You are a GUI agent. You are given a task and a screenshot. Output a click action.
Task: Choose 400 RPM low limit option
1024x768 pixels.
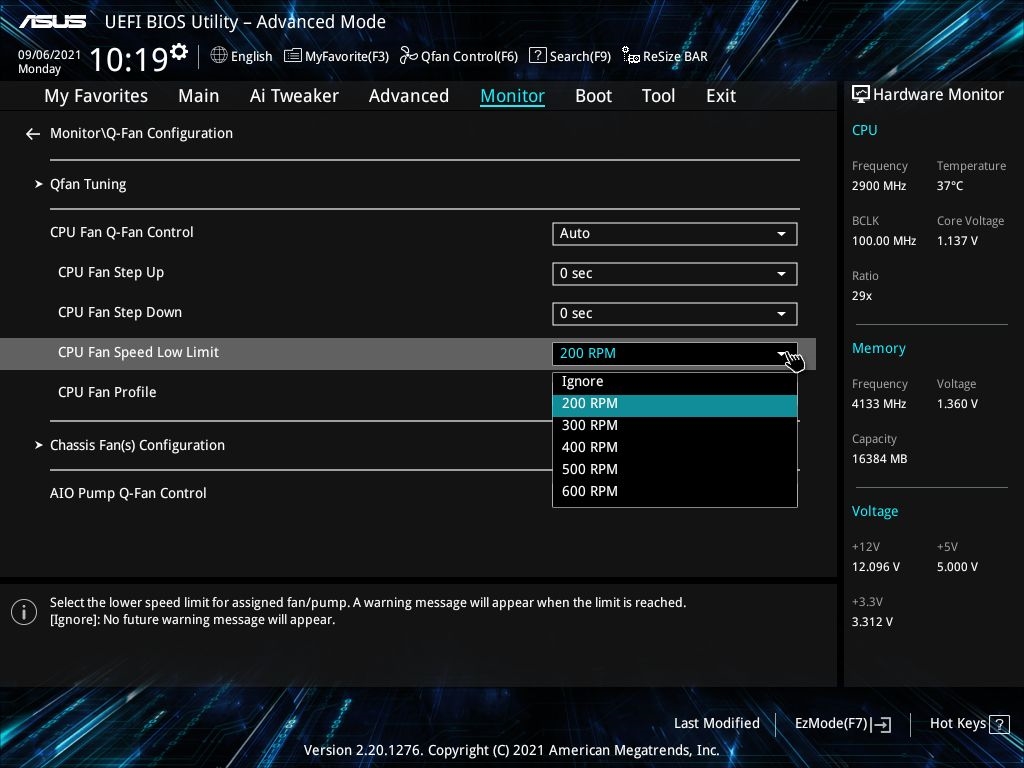click(x=675, y=447)
